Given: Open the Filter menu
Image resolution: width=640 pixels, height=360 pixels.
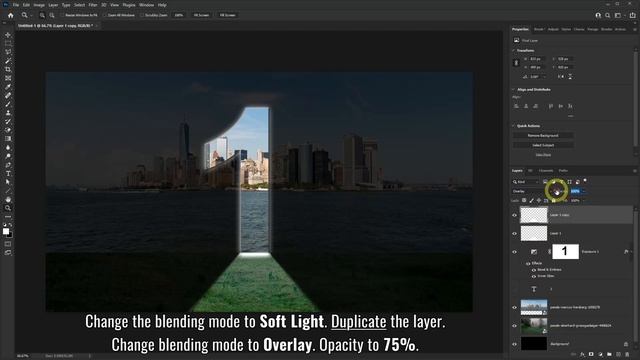Looking at the screenshot, I should point(93,5).
